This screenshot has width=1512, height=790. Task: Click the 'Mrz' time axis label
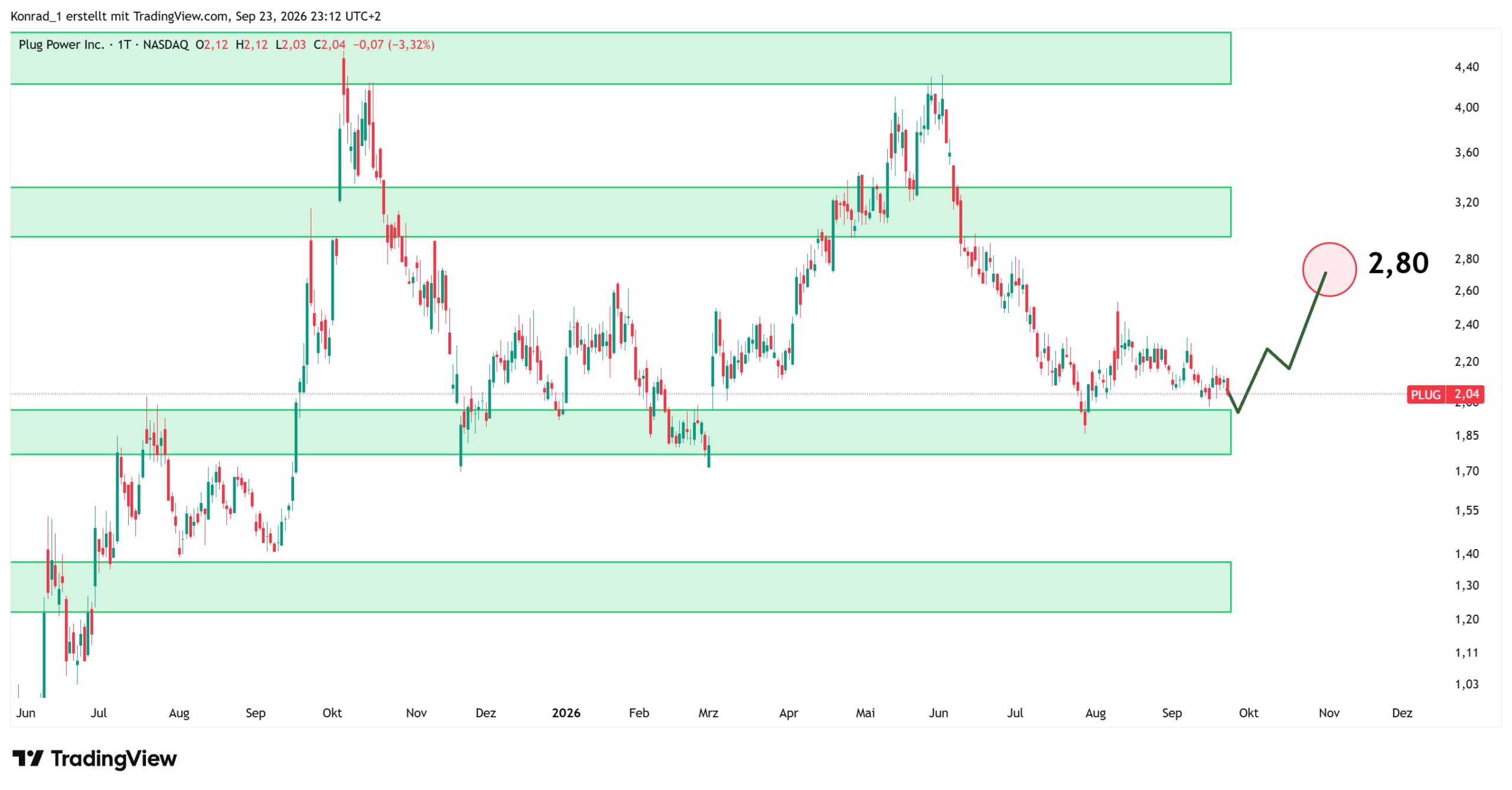(708, 713)
